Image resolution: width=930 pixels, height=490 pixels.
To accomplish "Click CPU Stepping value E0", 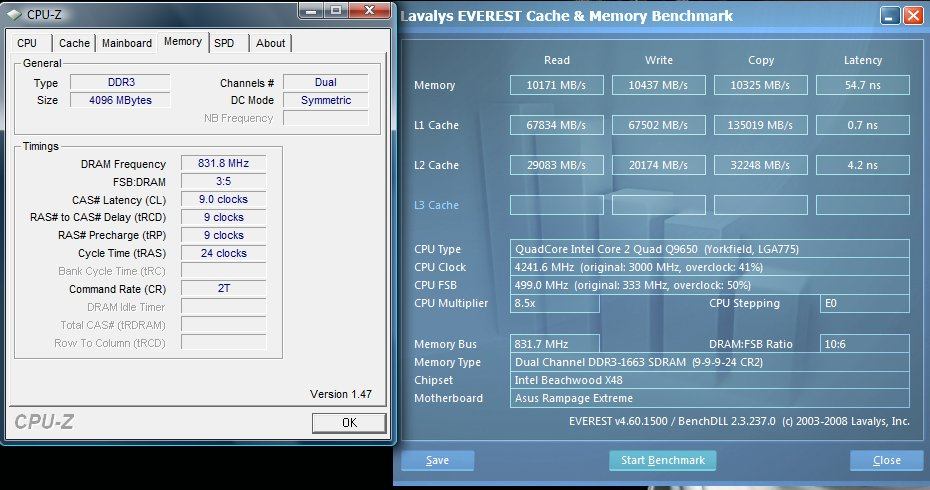I will (864, 303).
